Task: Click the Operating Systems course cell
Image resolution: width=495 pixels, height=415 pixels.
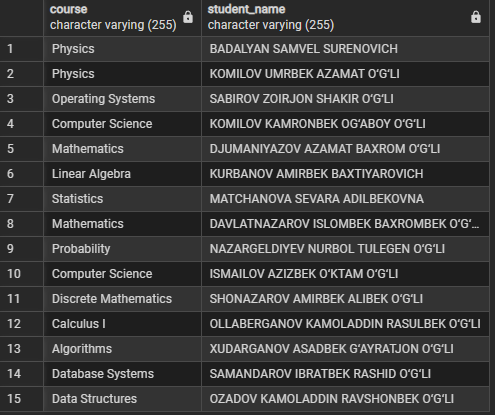Action: point(122,99)
